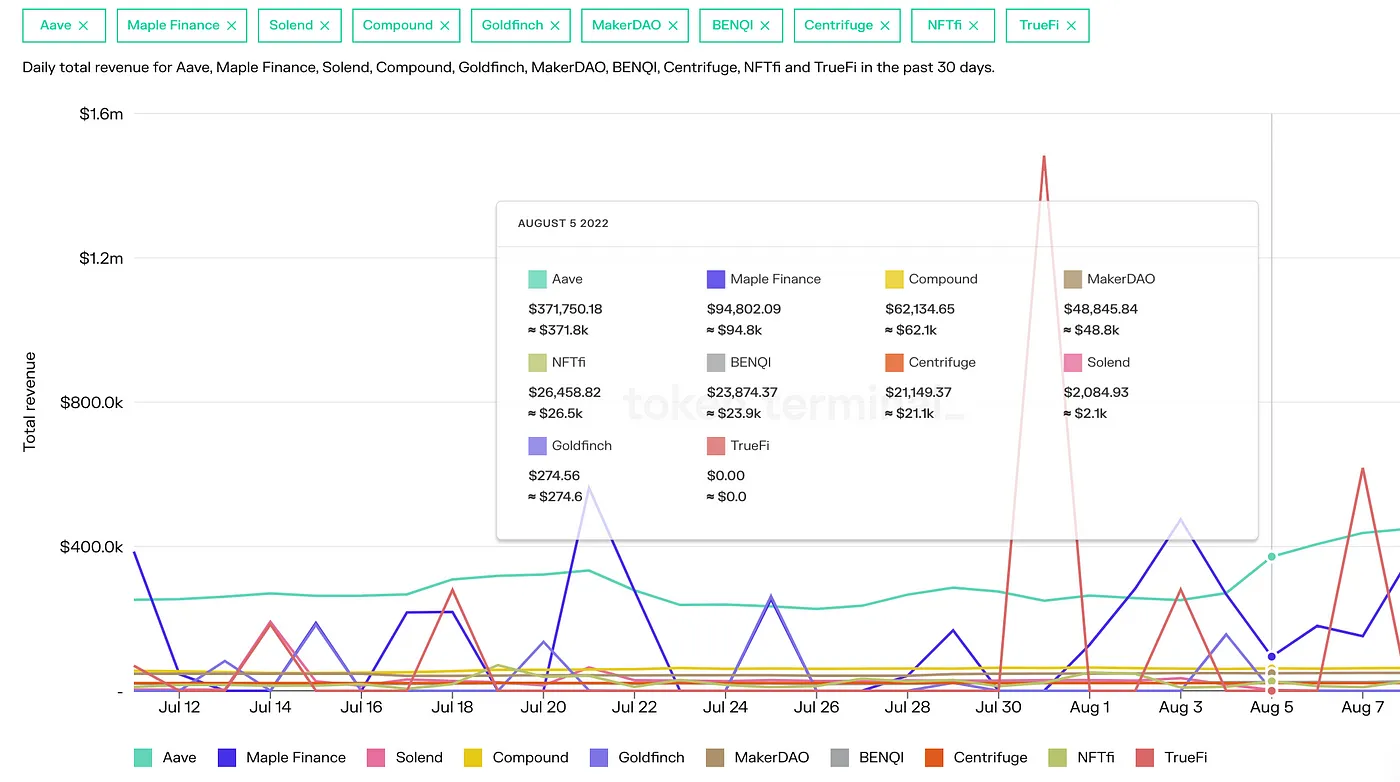
Task: Hide Goldfinch series using the chart legend
Action: tap(637, 758)
